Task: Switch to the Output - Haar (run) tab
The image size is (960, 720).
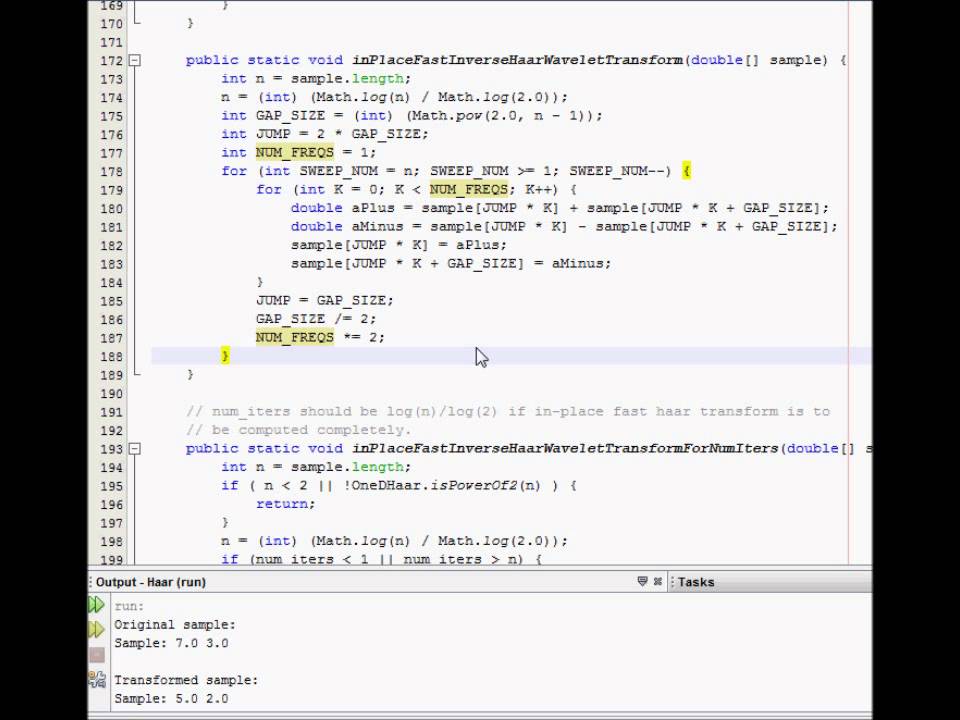Action: coord(151,582)
